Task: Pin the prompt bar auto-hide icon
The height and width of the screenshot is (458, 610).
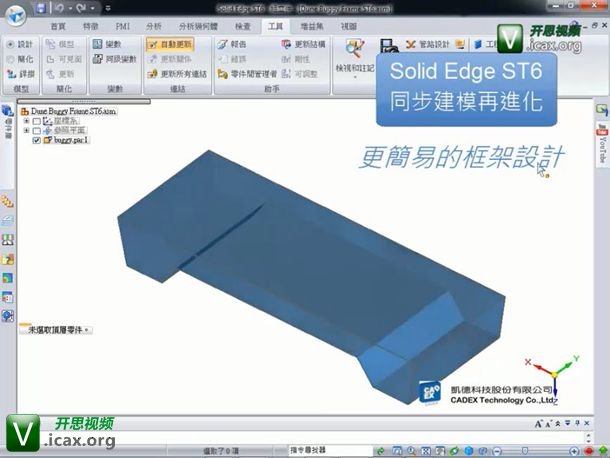Action: click(577, 423)
